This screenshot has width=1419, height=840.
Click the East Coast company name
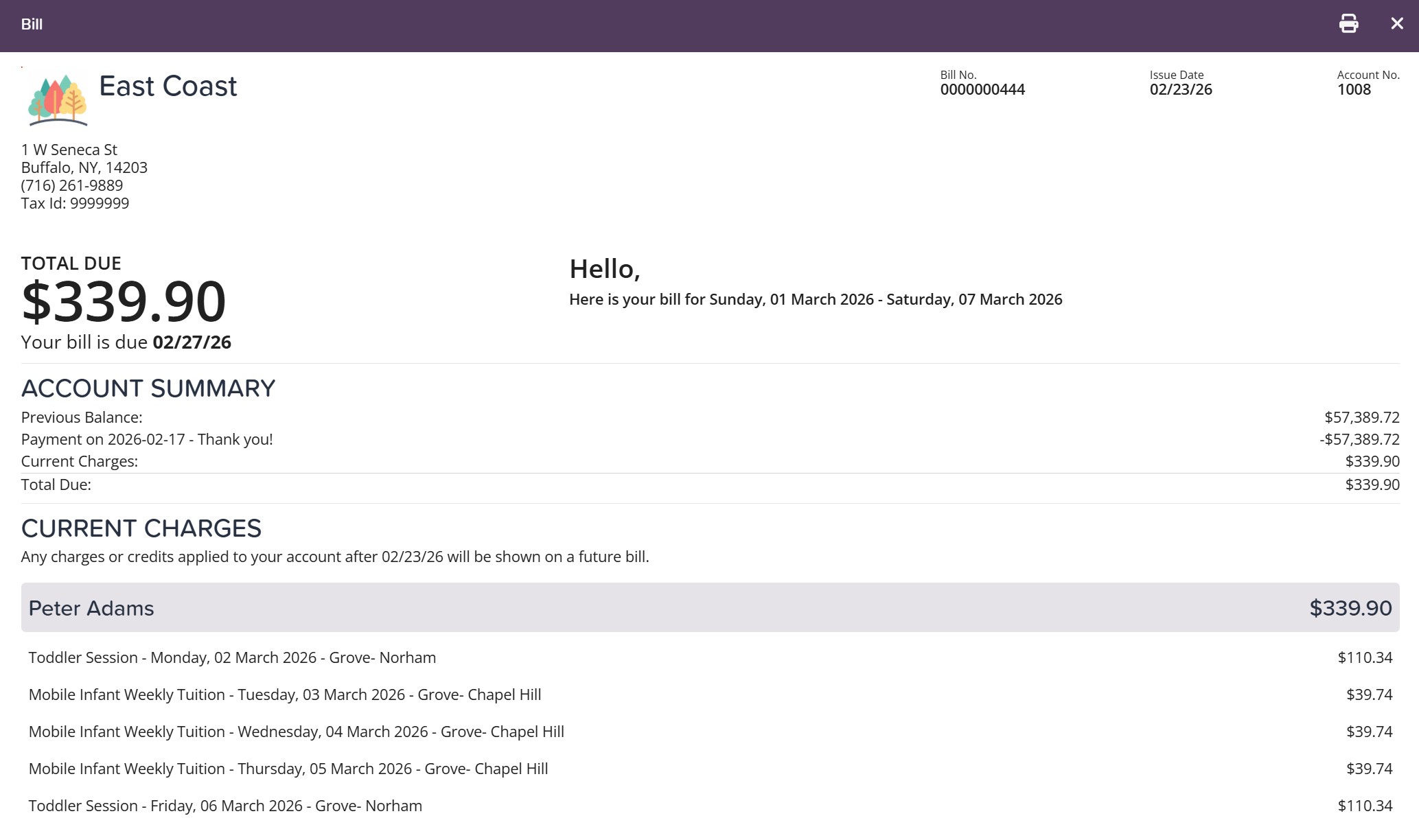(x=168, y=86)
